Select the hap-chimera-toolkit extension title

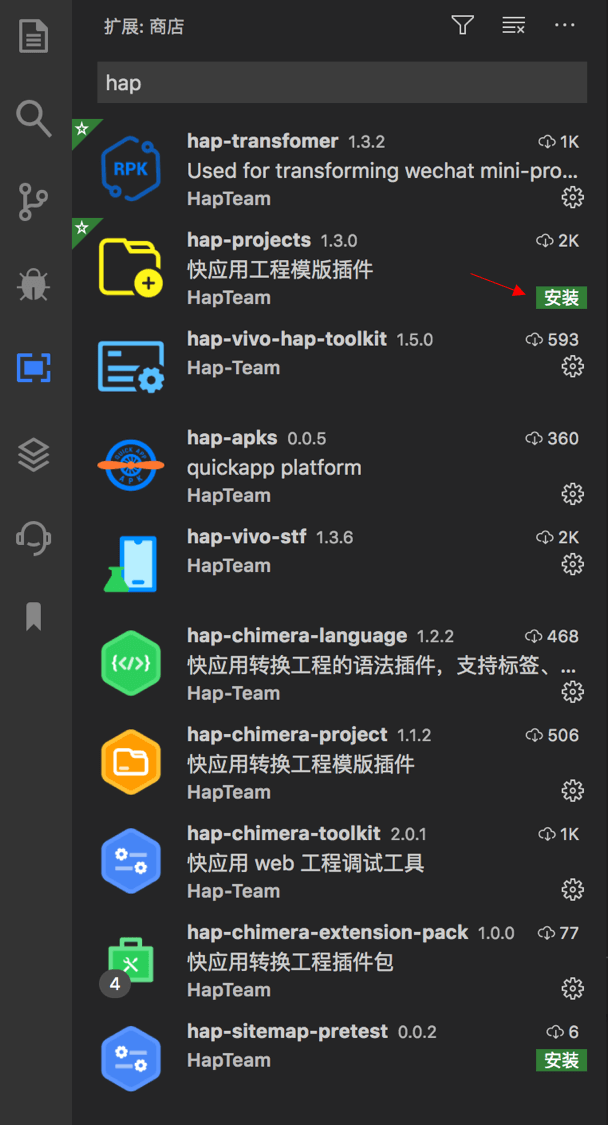pos(284,834)
